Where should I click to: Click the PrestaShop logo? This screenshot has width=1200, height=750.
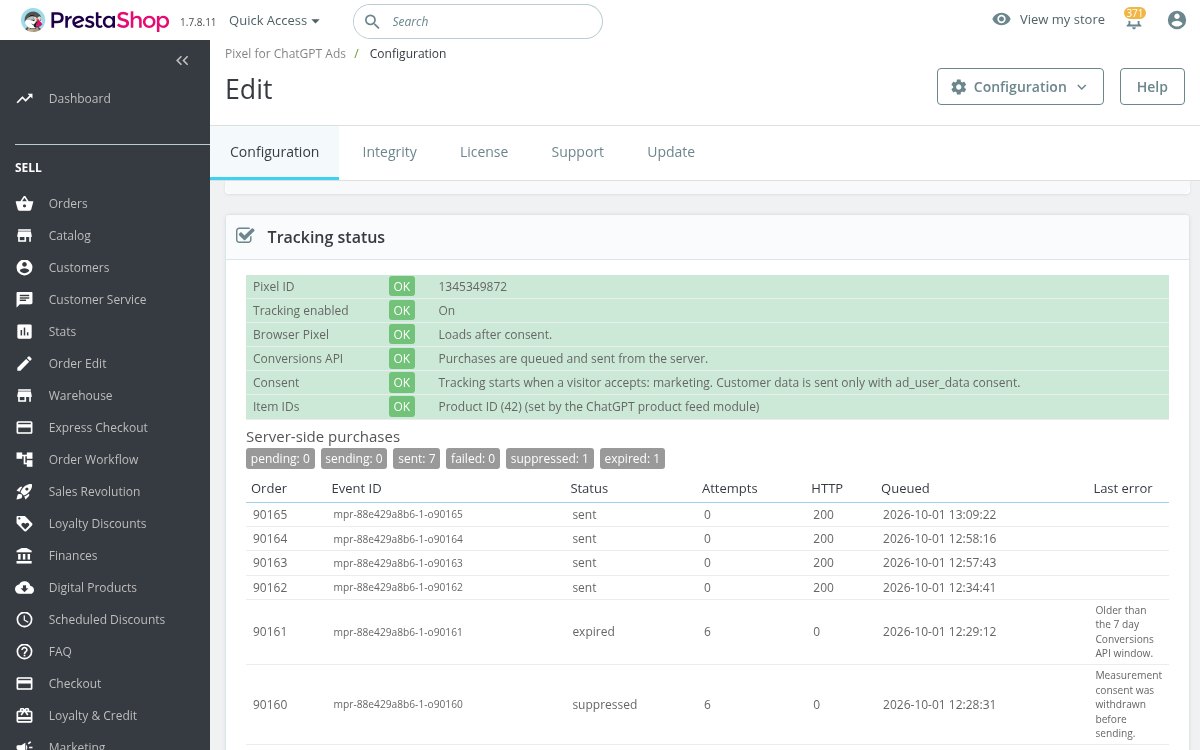96,20
